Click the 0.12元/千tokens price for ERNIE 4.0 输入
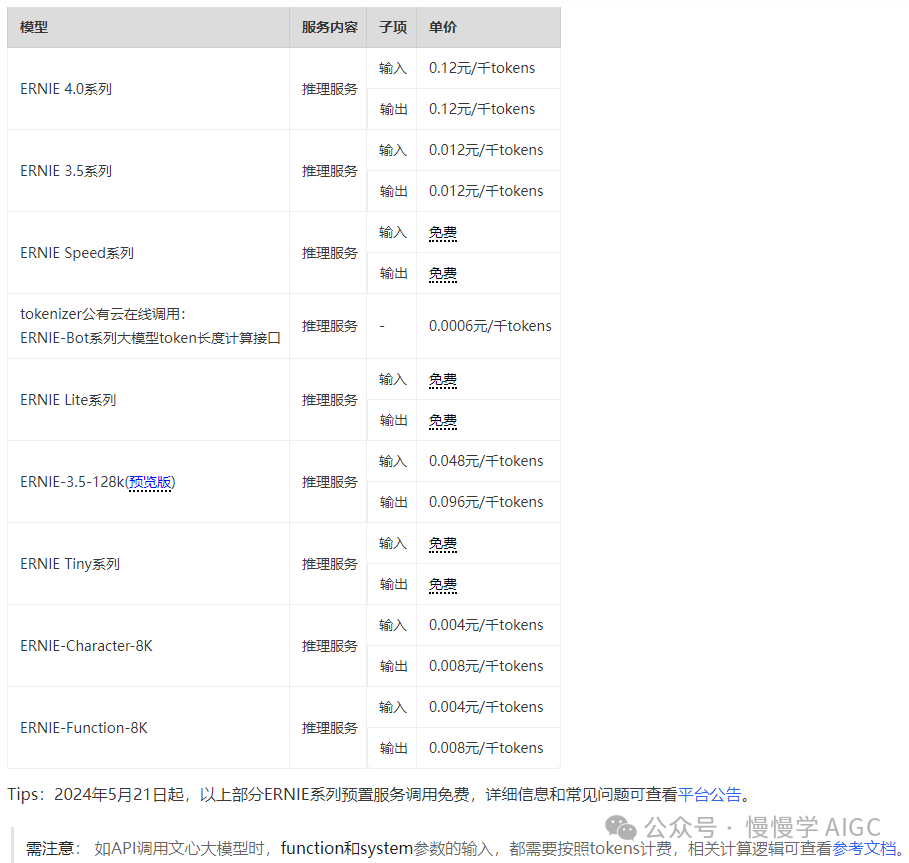Viewport: 909px width, 863px height. click(481, 68)
